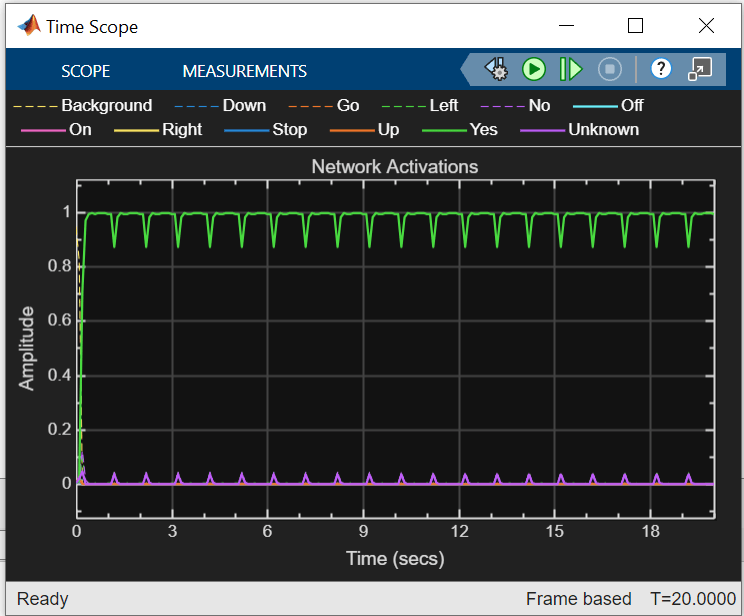Click the greyed-out Stop simulation icon
Screen dimensions: 744x616
point(610,69)
